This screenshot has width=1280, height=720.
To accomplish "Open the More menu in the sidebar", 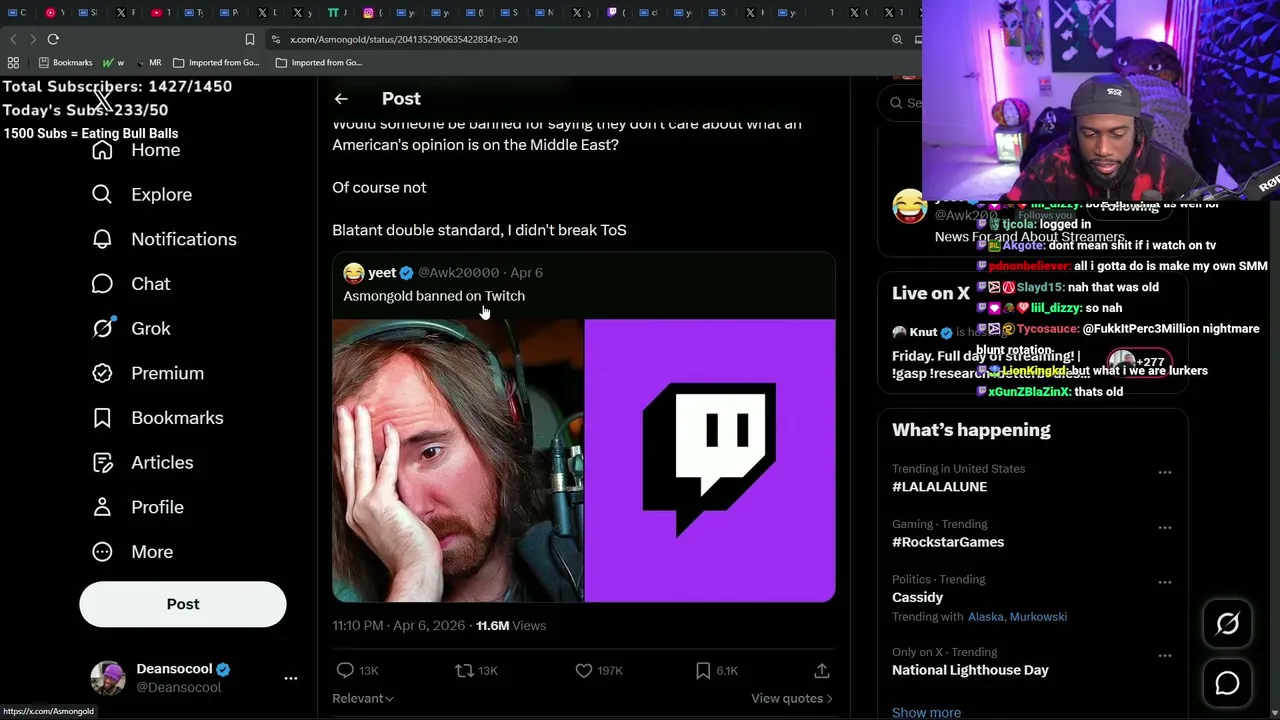I will pyautogui.click(x=132, y=552).
